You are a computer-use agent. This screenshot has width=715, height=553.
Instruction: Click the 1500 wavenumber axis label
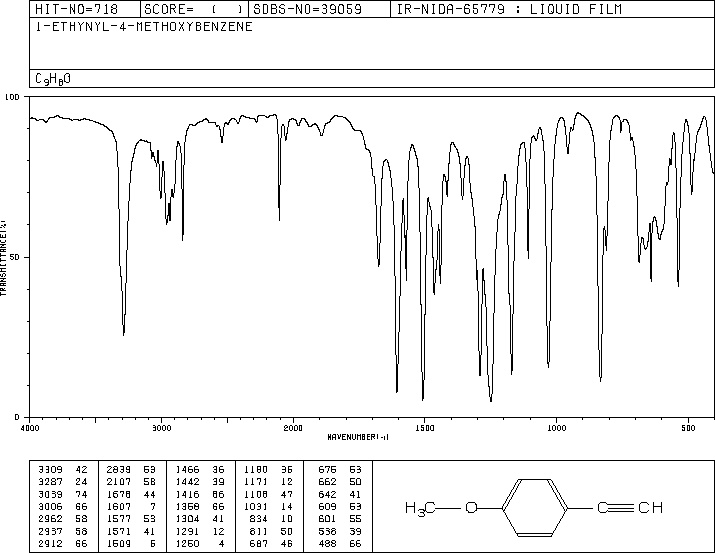coord(425,428)
